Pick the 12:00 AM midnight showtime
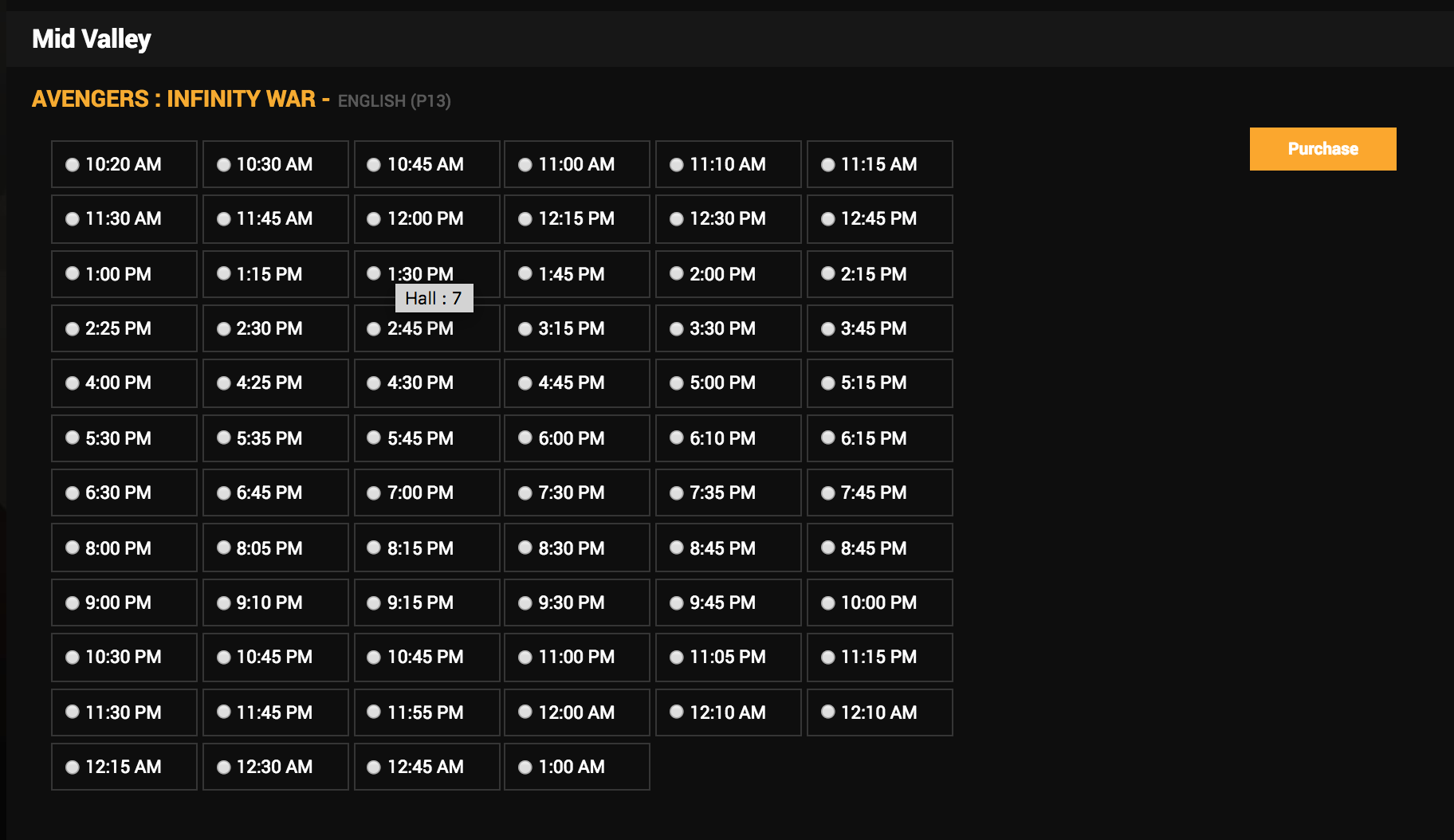1454x840 pixels. [525, 712]
